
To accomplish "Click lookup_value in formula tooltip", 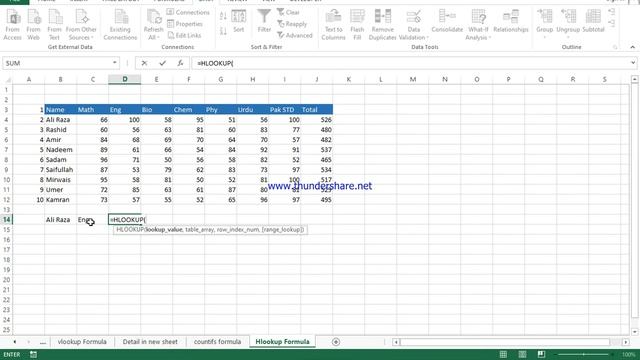I will coord(164,230).
